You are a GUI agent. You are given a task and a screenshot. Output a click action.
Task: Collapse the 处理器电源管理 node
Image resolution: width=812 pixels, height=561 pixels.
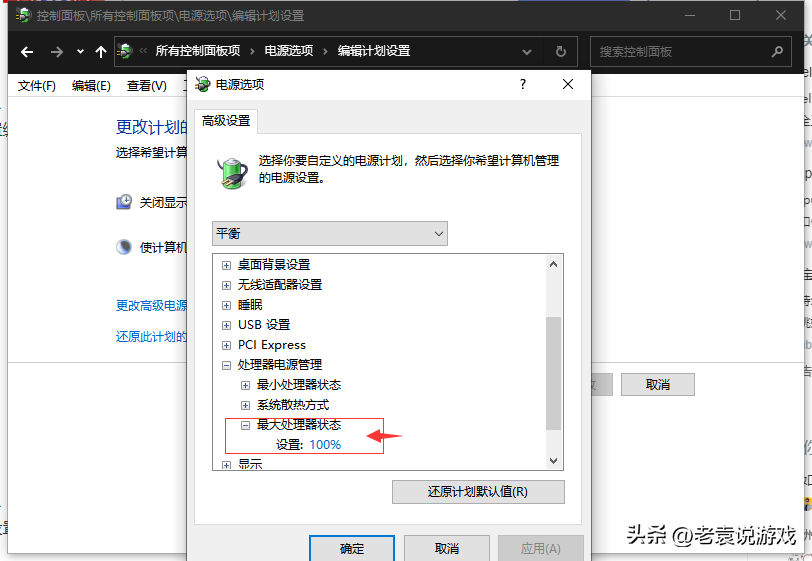[226, 365]
